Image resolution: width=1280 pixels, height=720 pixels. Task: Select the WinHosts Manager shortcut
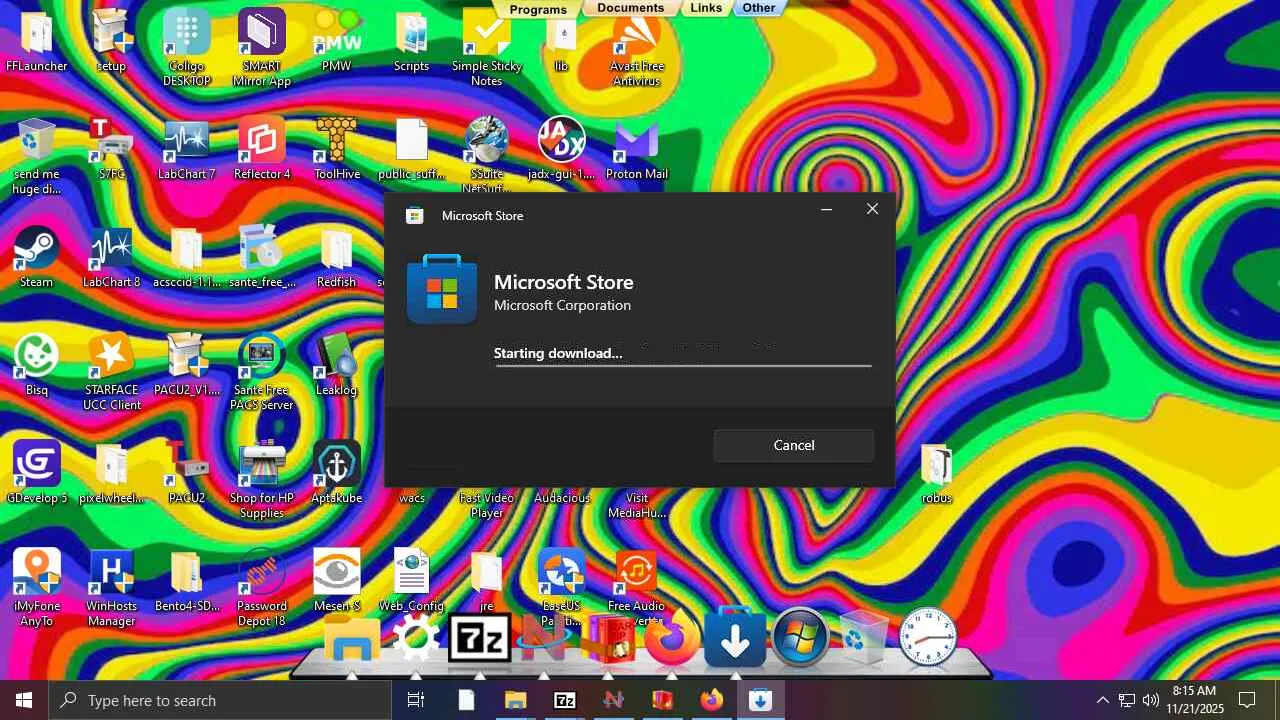112,589
